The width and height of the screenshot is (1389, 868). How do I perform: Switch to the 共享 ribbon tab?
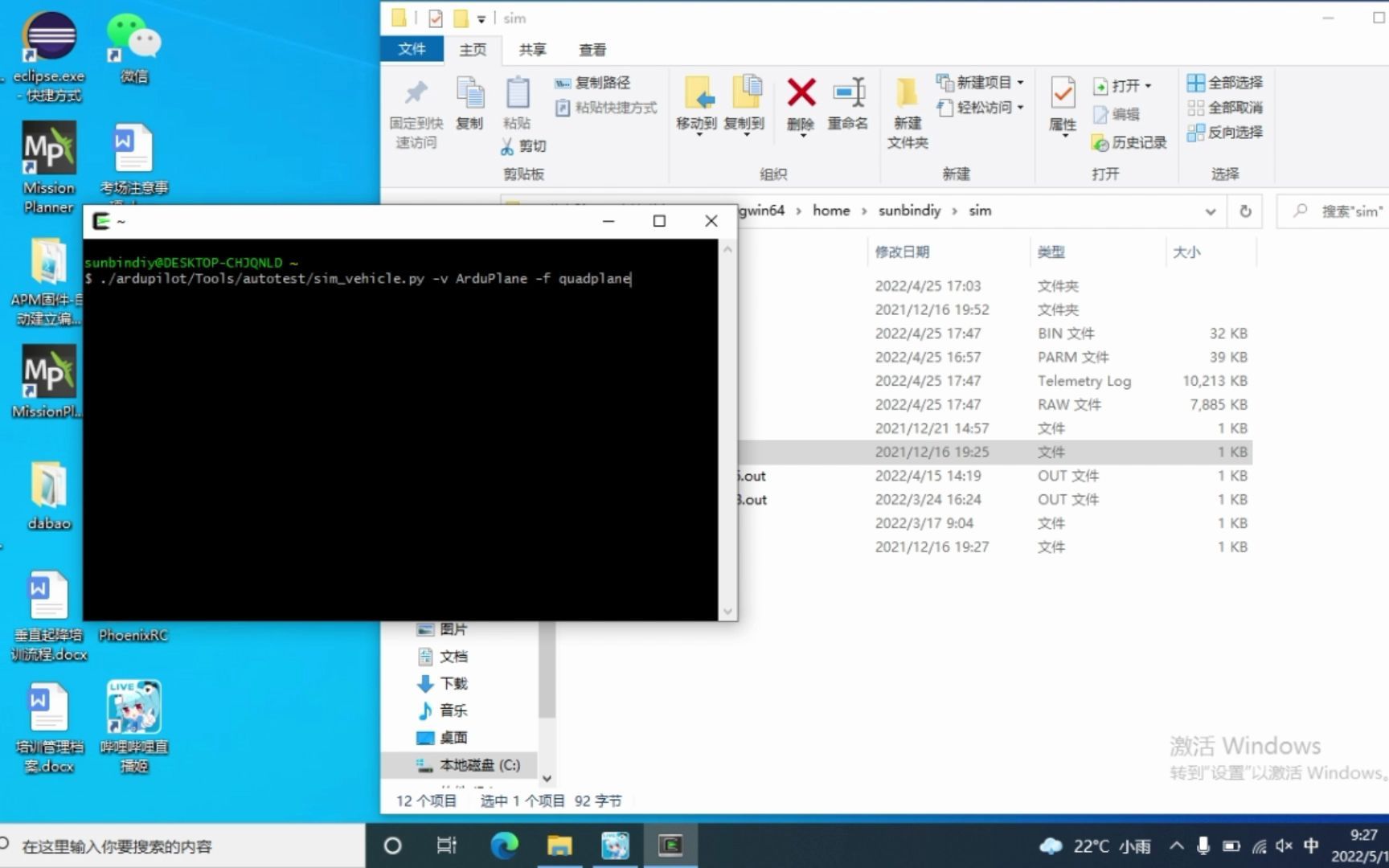[532, 50]
